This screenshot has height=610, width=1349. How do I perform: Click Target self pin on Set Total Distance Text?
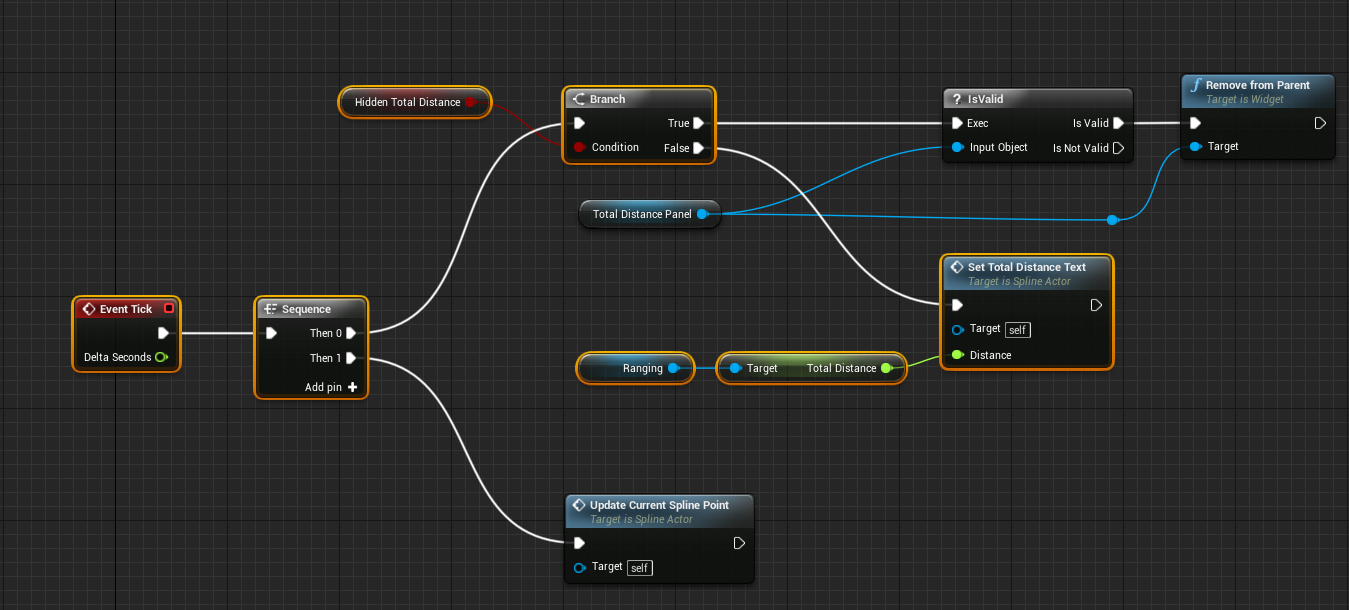[957, 329]
